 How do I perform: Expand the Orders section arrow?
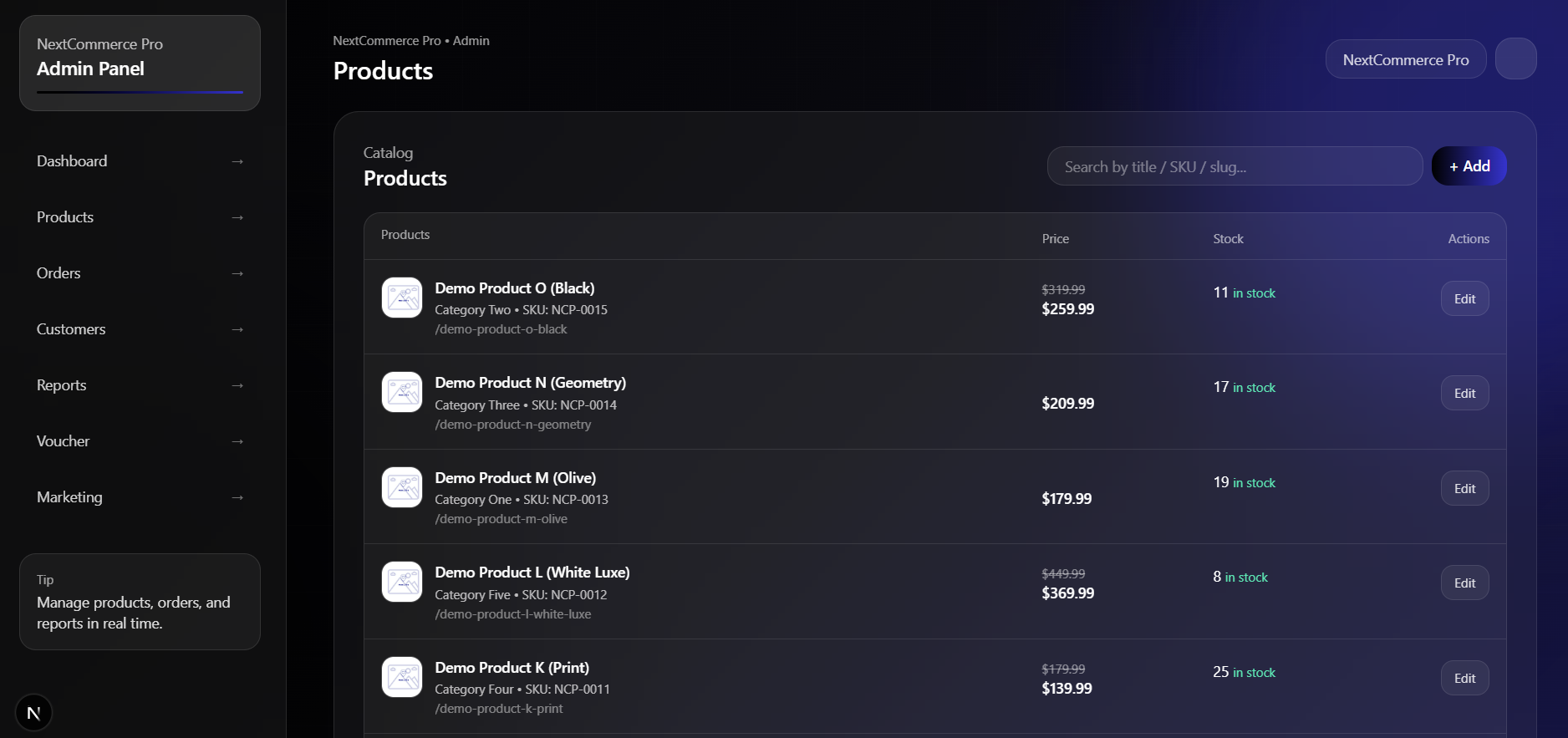tap(237, 273)
